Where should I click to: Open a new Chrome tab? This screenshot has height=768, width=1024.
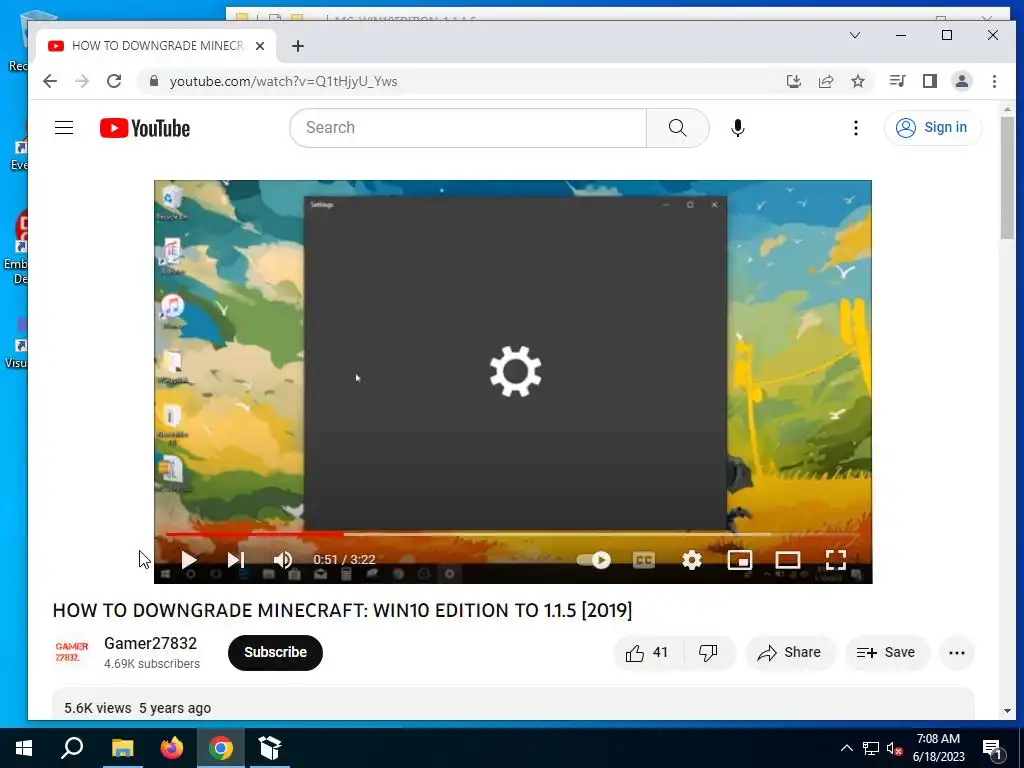(x=298, y=46)
